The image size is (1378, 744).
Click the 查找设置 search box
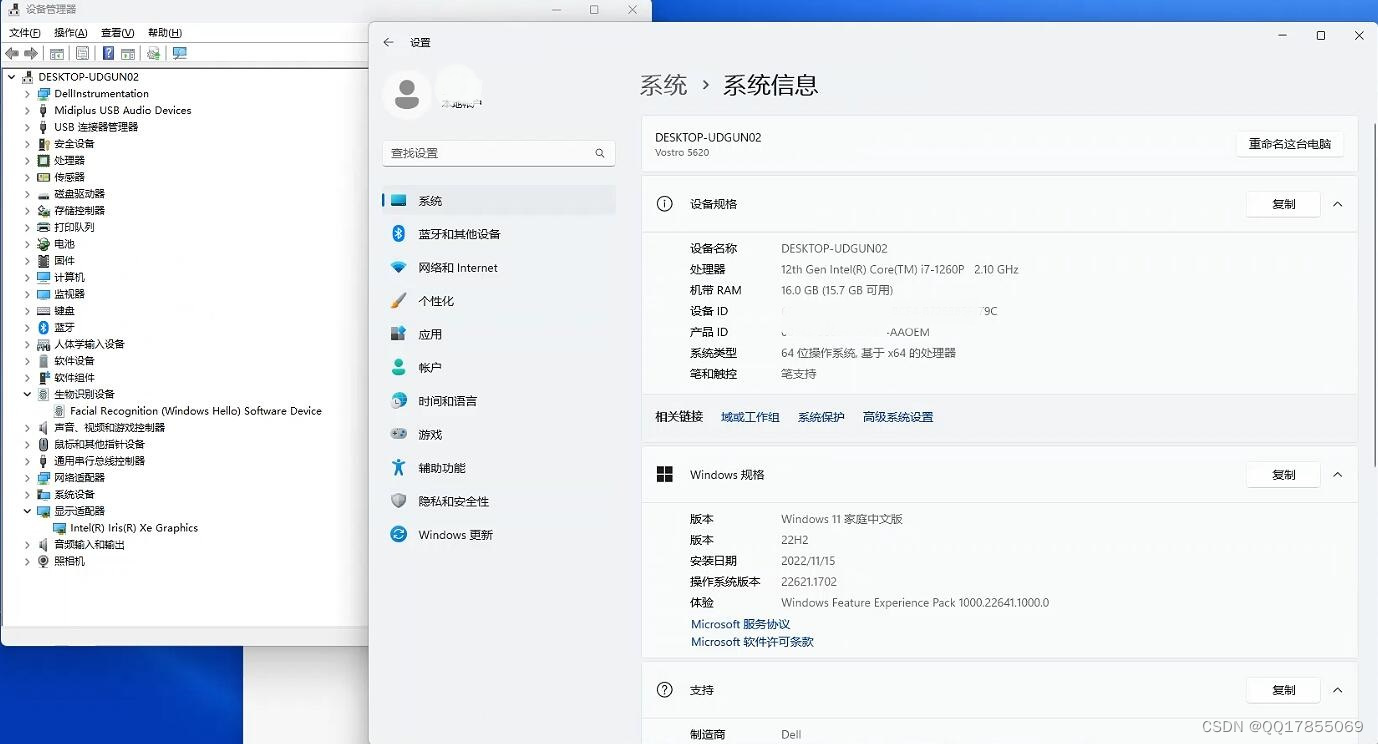click(498, 153)
